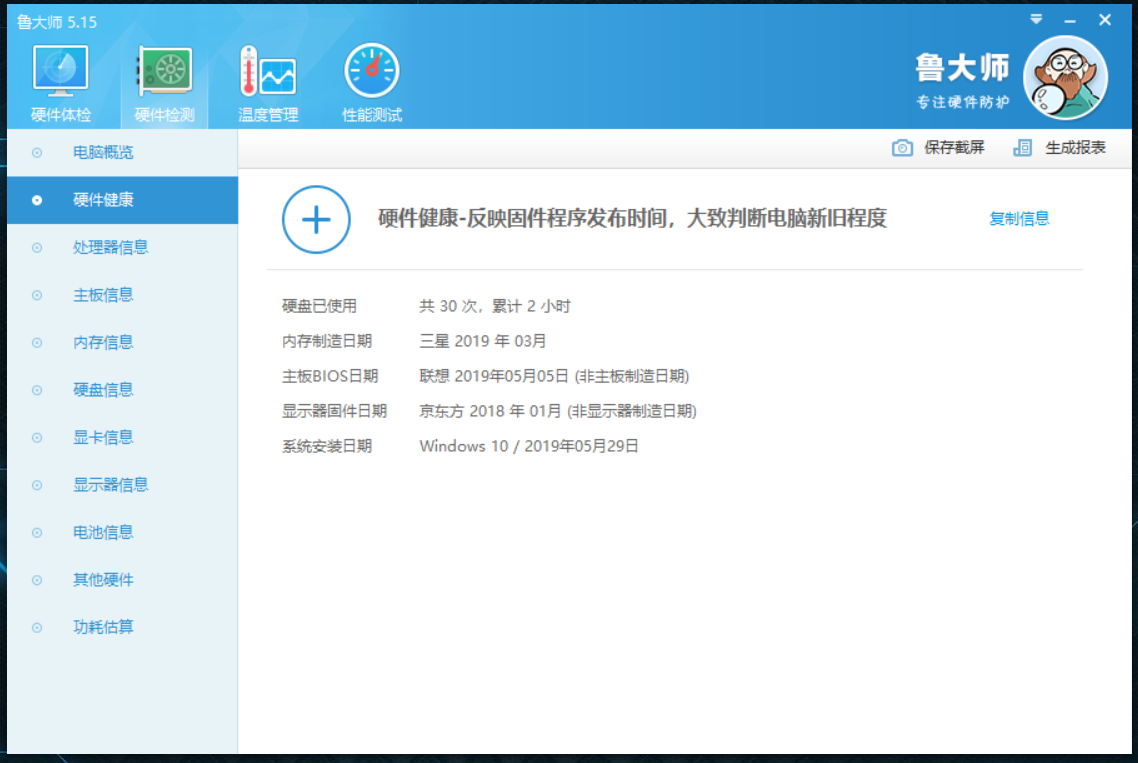1138x763 pixels.
Task: Close the 鲁大师 window
Action: click(1105, 20)
